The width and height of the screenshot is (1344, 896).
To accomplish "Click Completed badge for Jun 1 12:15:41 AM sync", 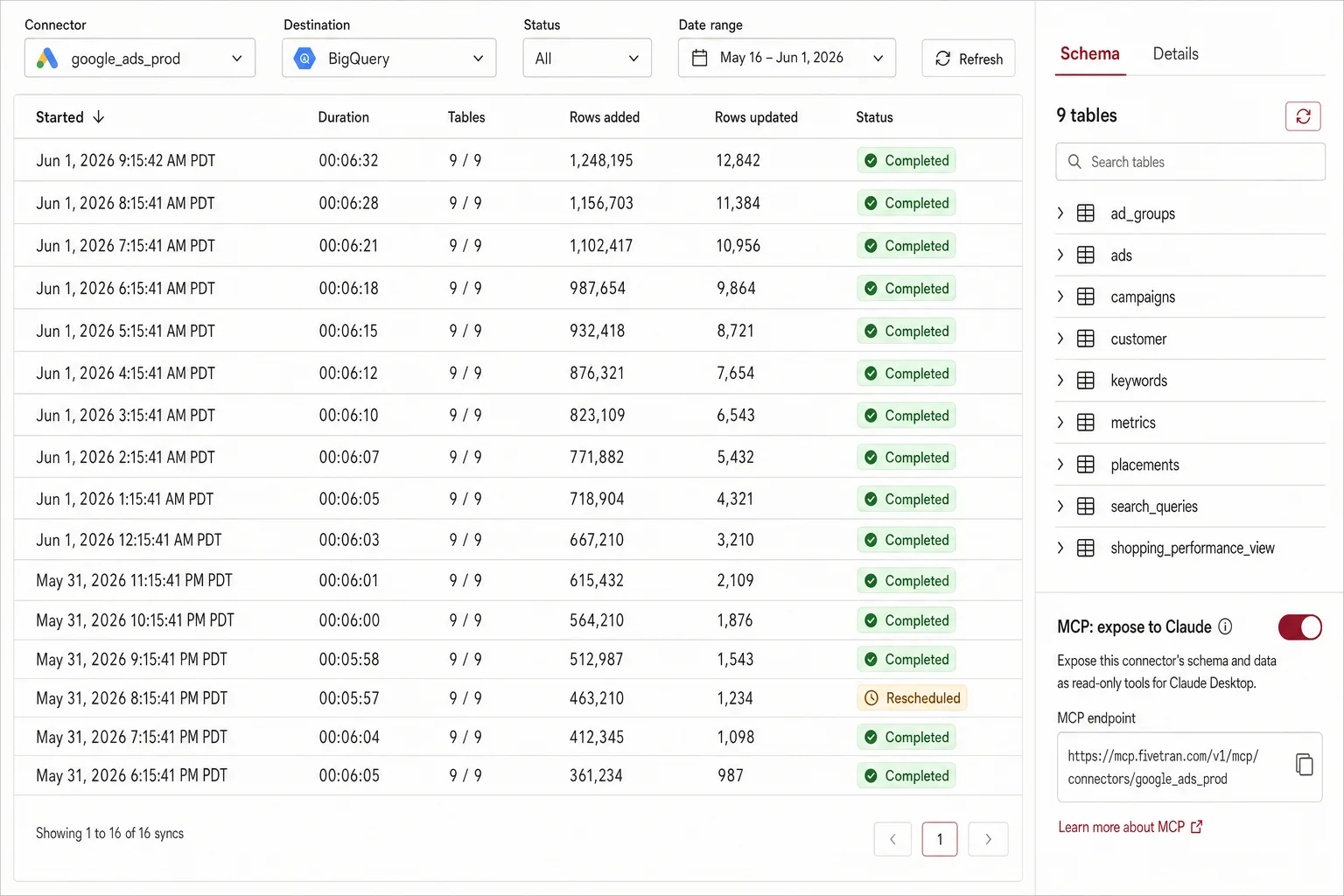I will click(x=906, y=541).
